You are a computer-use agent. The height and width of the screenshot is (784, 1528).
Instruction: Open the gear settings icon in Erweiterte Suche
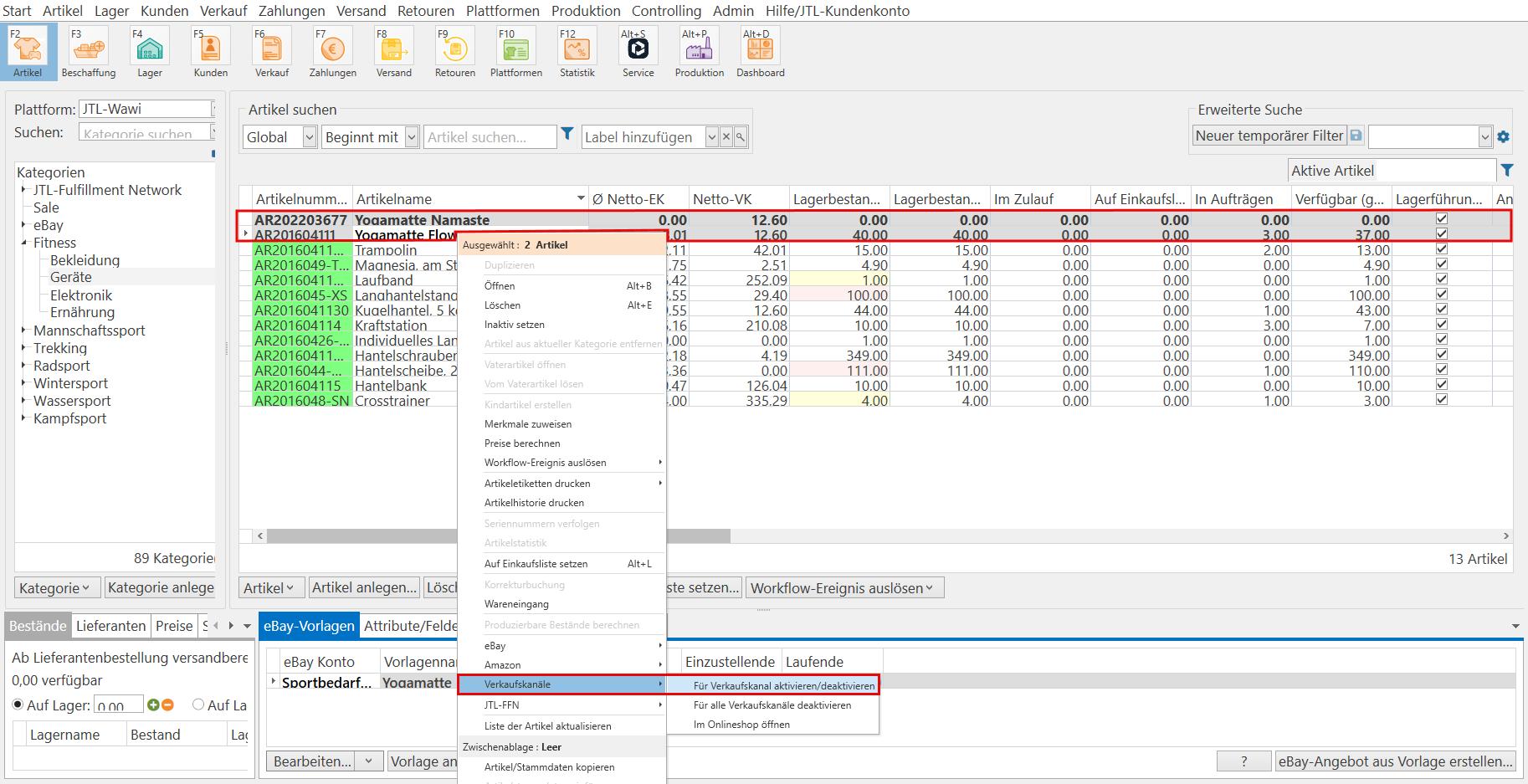1503,136
